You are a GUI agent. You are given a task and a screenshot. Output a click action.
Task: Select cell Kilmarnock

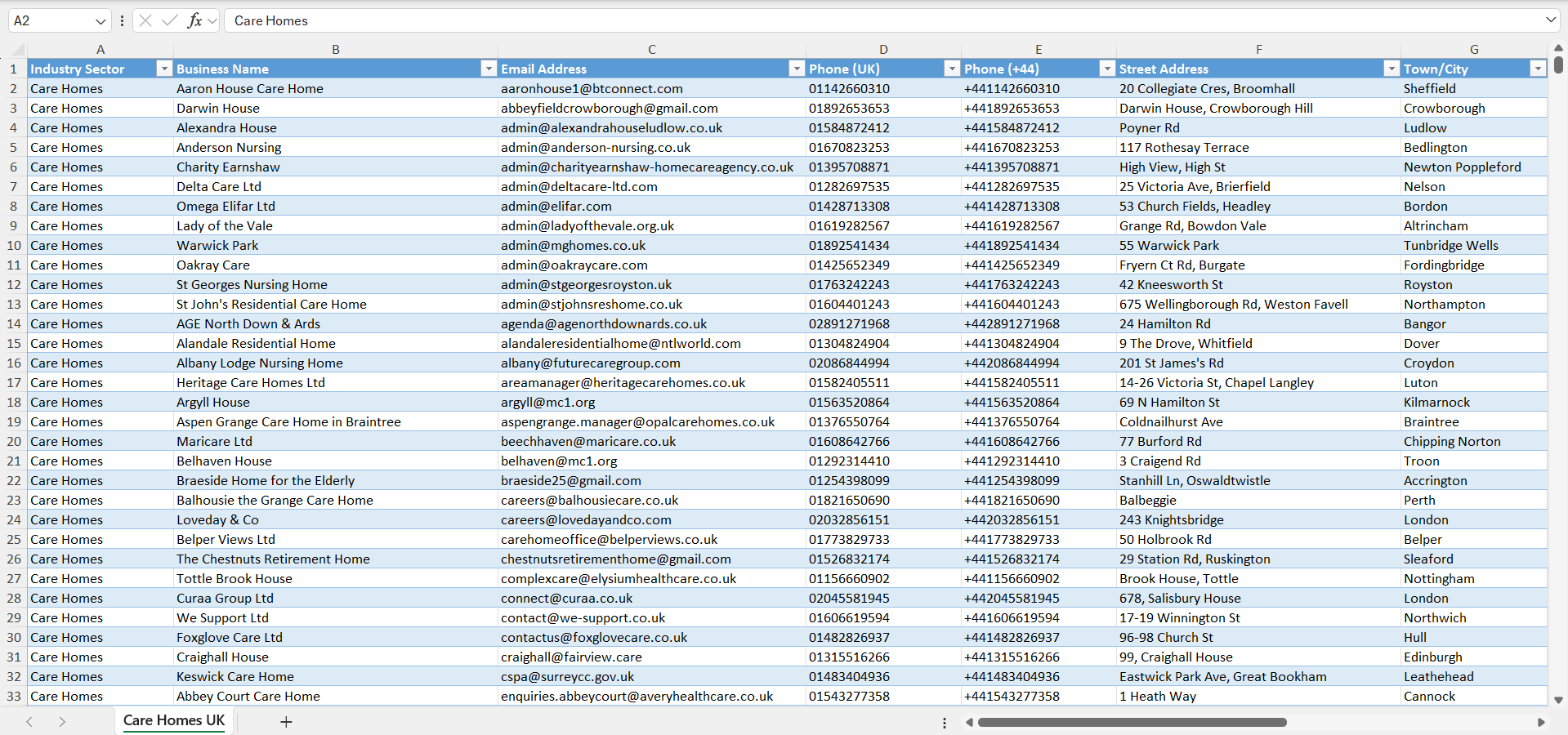1474,403
